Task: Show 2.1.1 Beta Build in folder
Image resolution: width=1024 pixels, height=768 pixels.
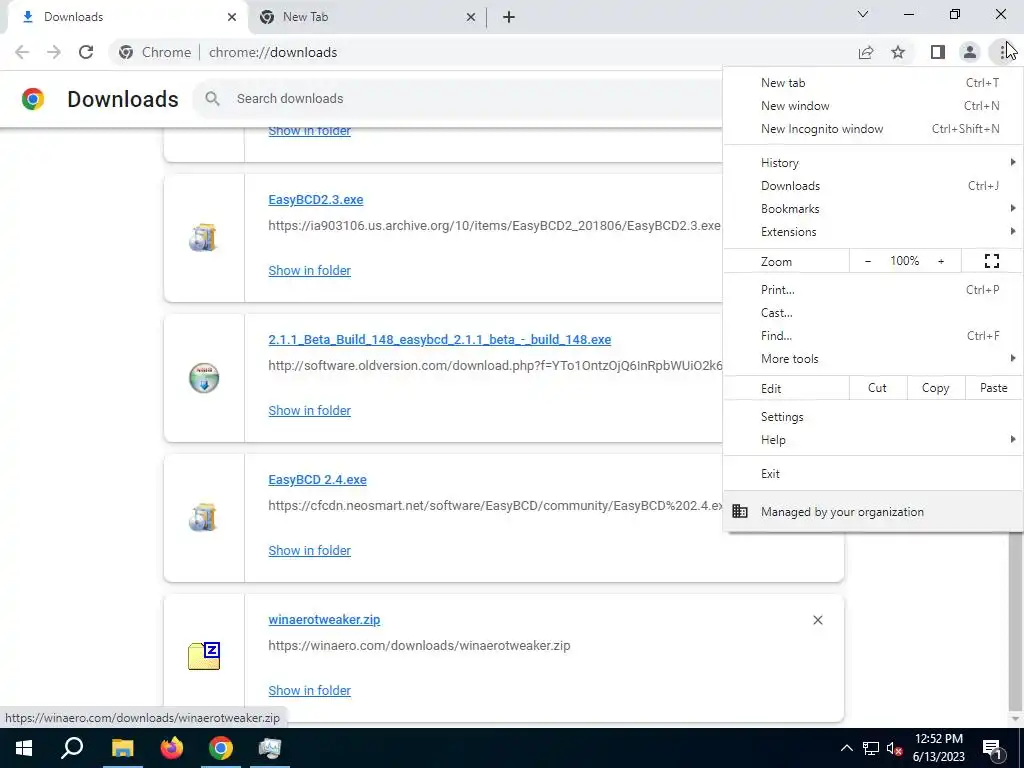Action: [310, 410]
